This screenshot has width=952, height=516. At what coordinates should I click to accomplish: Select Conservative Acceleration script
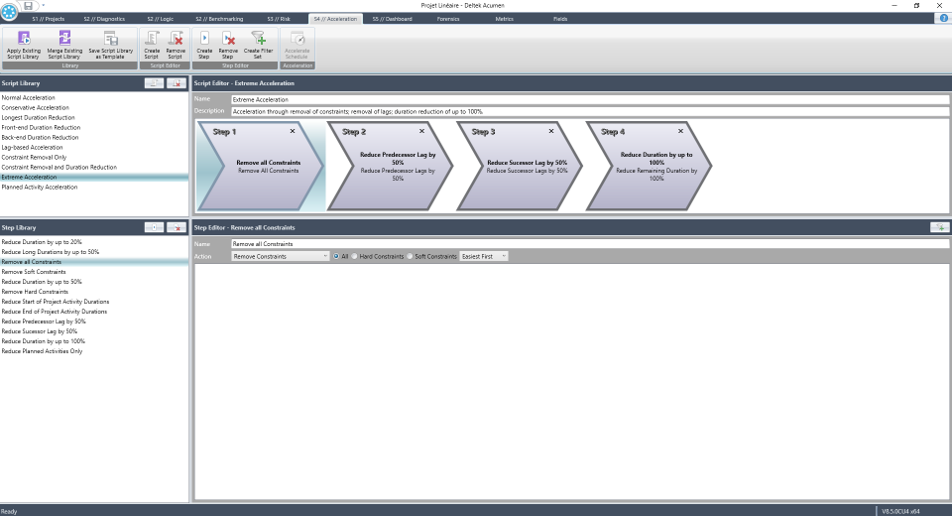point(94,107)
